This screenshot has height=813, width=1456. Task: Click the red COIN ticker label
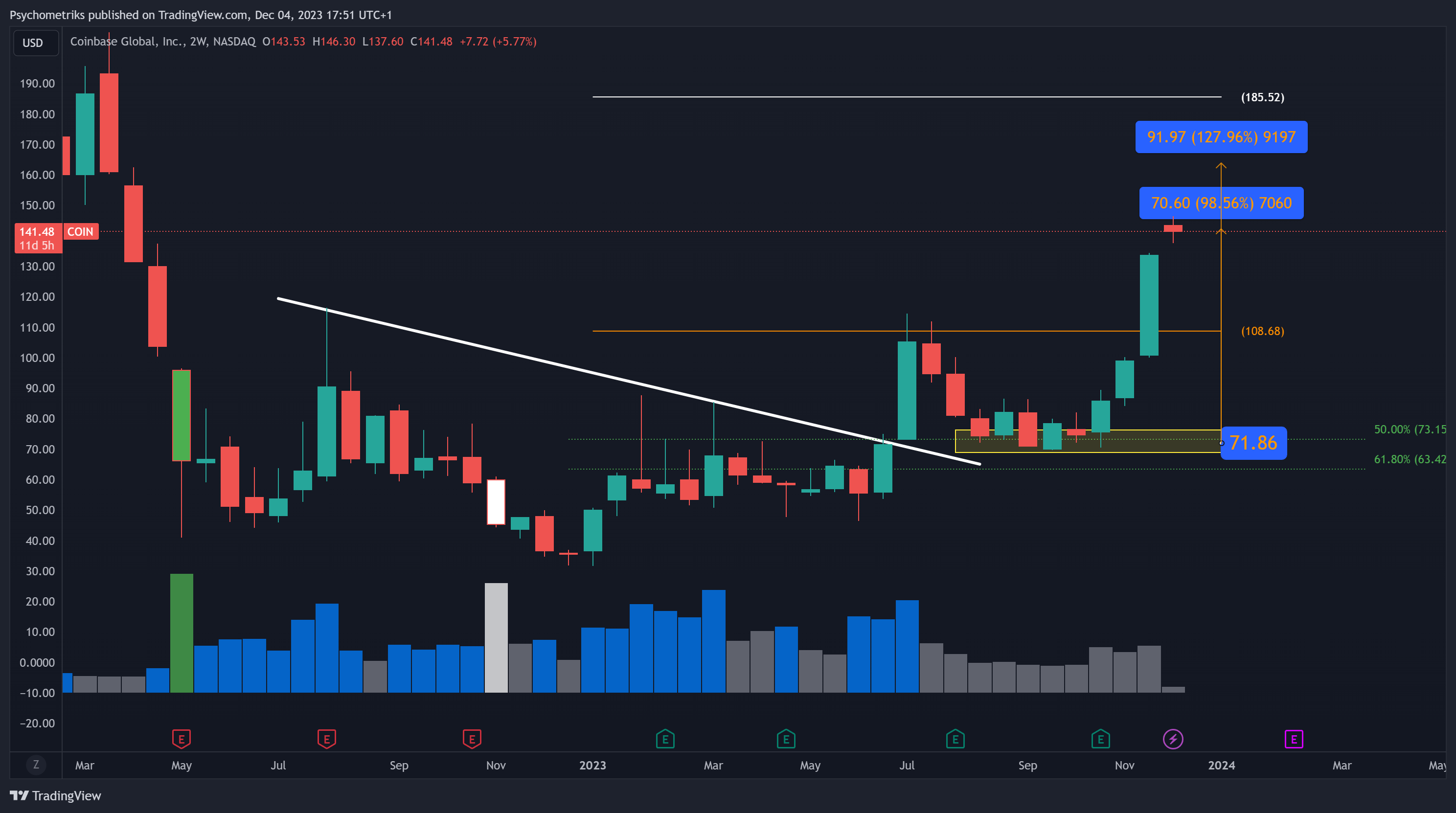click(80, 232)
